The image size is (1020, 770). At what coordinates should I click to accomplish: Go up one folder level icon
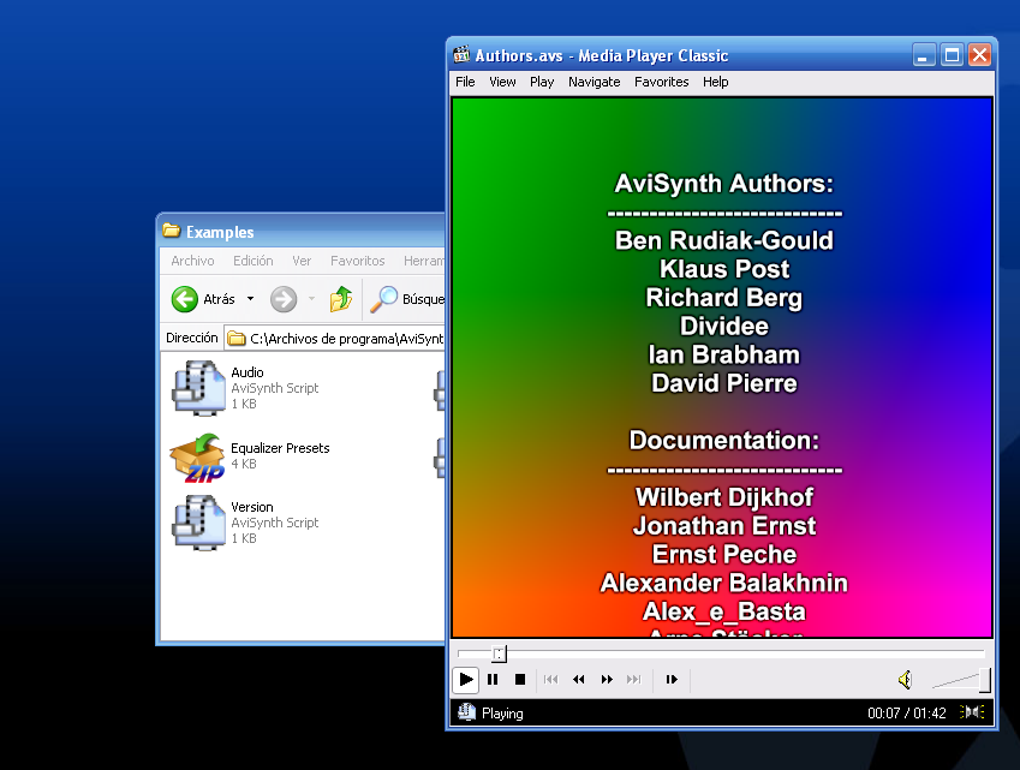coord(341,299)
